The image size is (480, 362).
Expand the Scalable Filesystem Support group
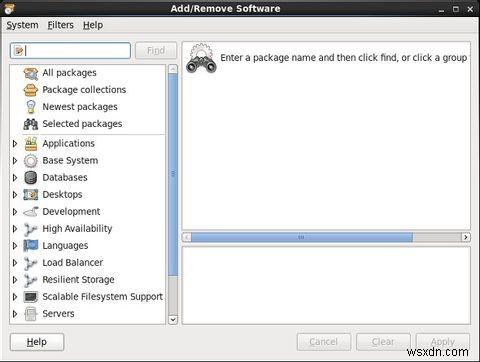15,297
